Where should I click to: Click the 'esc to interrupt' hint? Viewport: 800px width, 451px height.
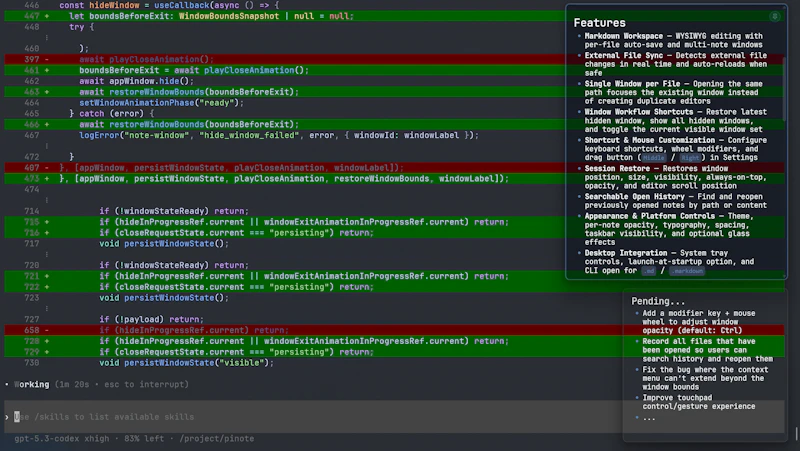pos(144,384)
